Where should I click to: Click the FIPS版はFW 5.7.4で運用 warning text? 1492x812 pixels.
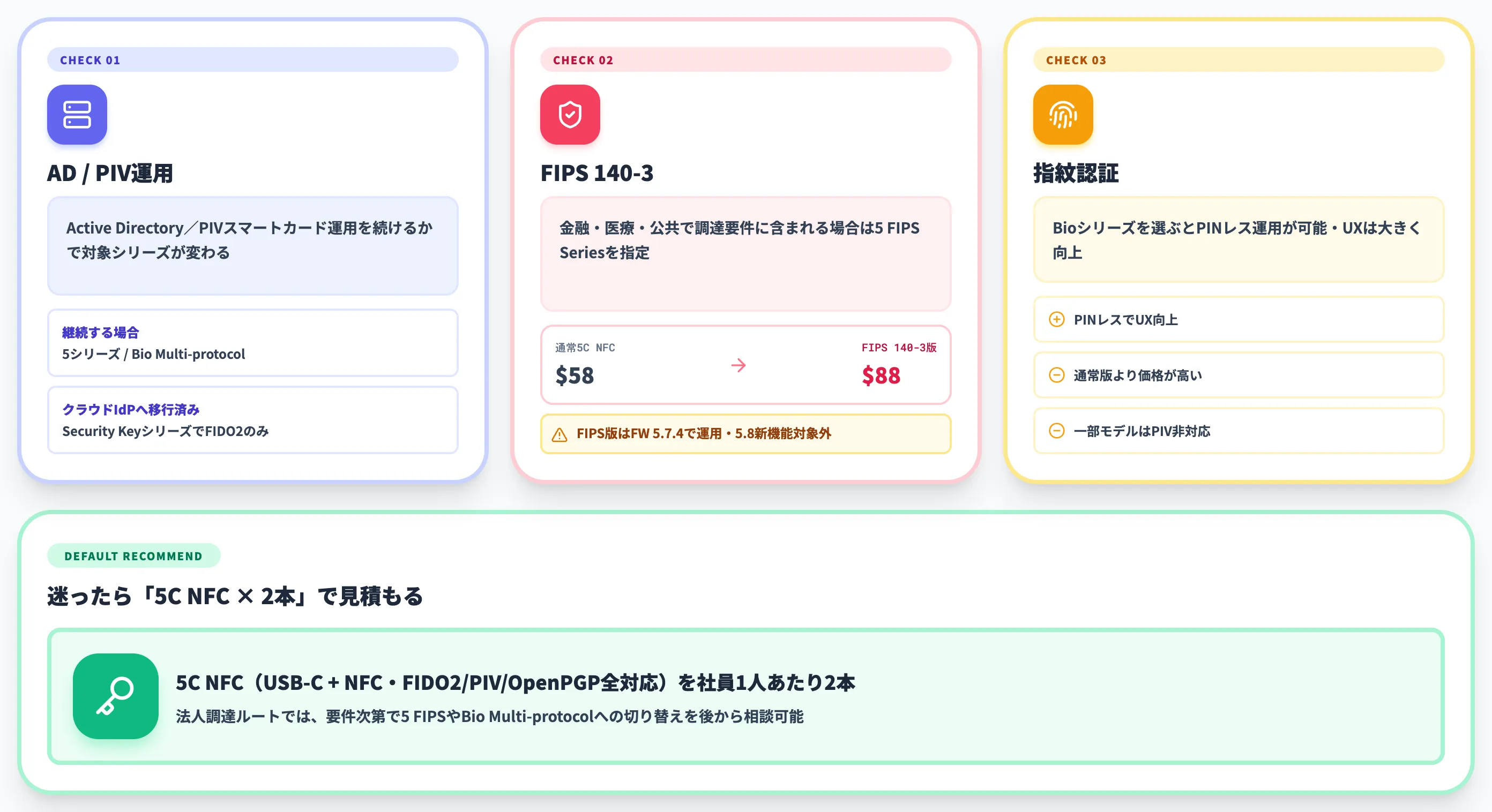pos(704,433)
